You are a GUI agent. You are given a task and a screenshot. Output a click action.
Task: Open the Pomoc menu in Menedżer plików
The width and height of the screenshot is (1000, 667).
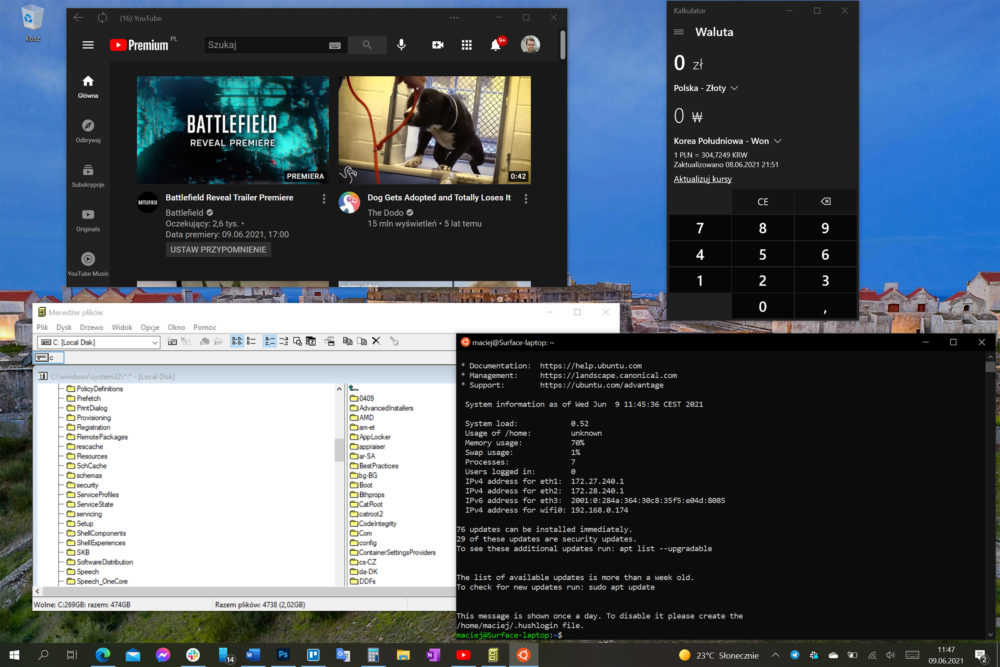pos(205,327)
